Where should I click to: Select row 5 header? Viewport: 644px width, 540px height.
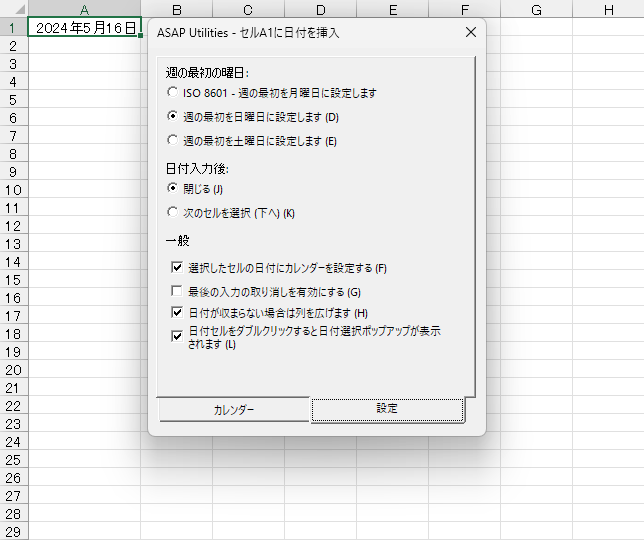(x=14, y=99)
